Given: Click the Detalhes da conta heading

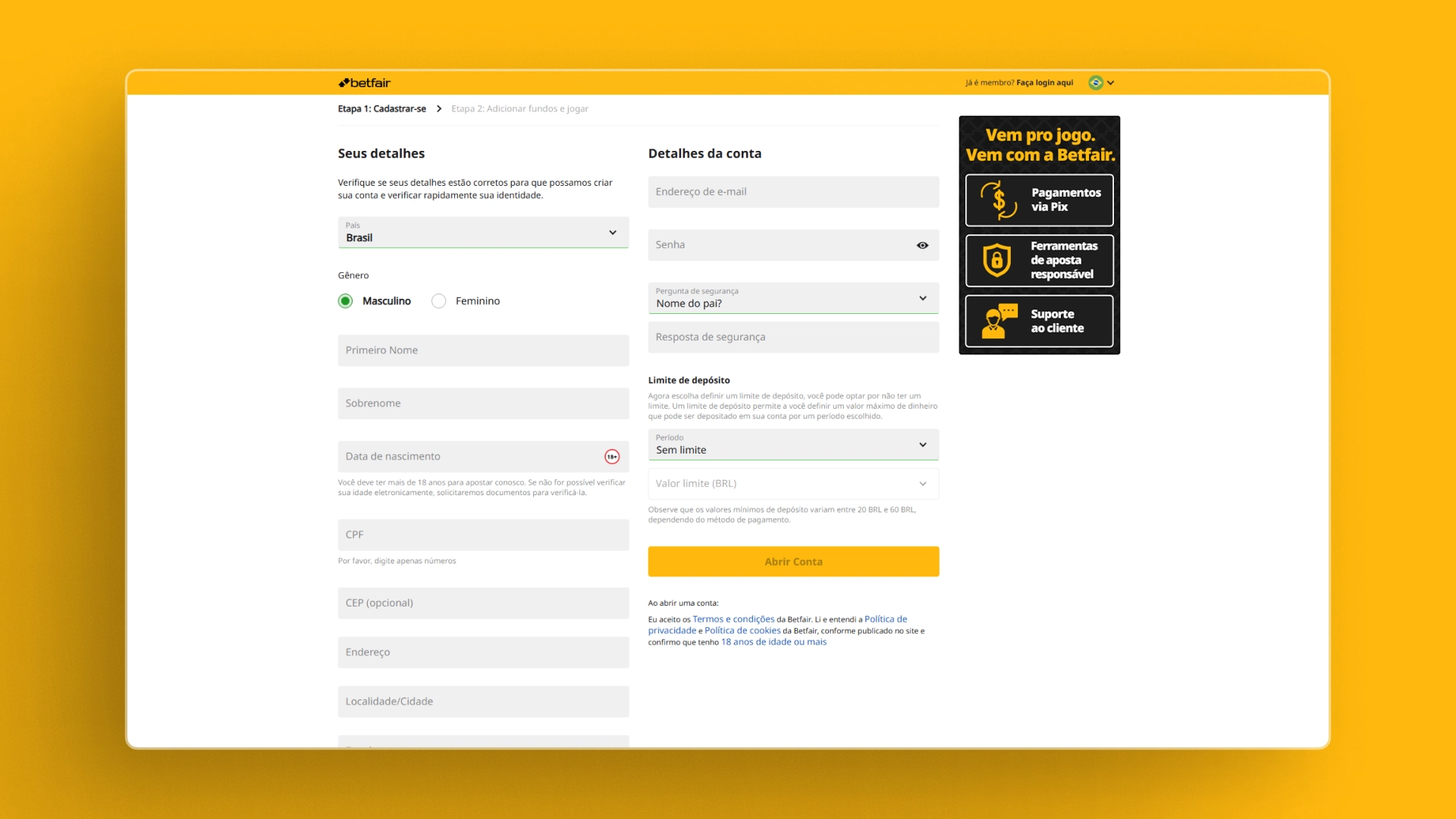Looking at the screenshot, I should (x=704, y=153).
